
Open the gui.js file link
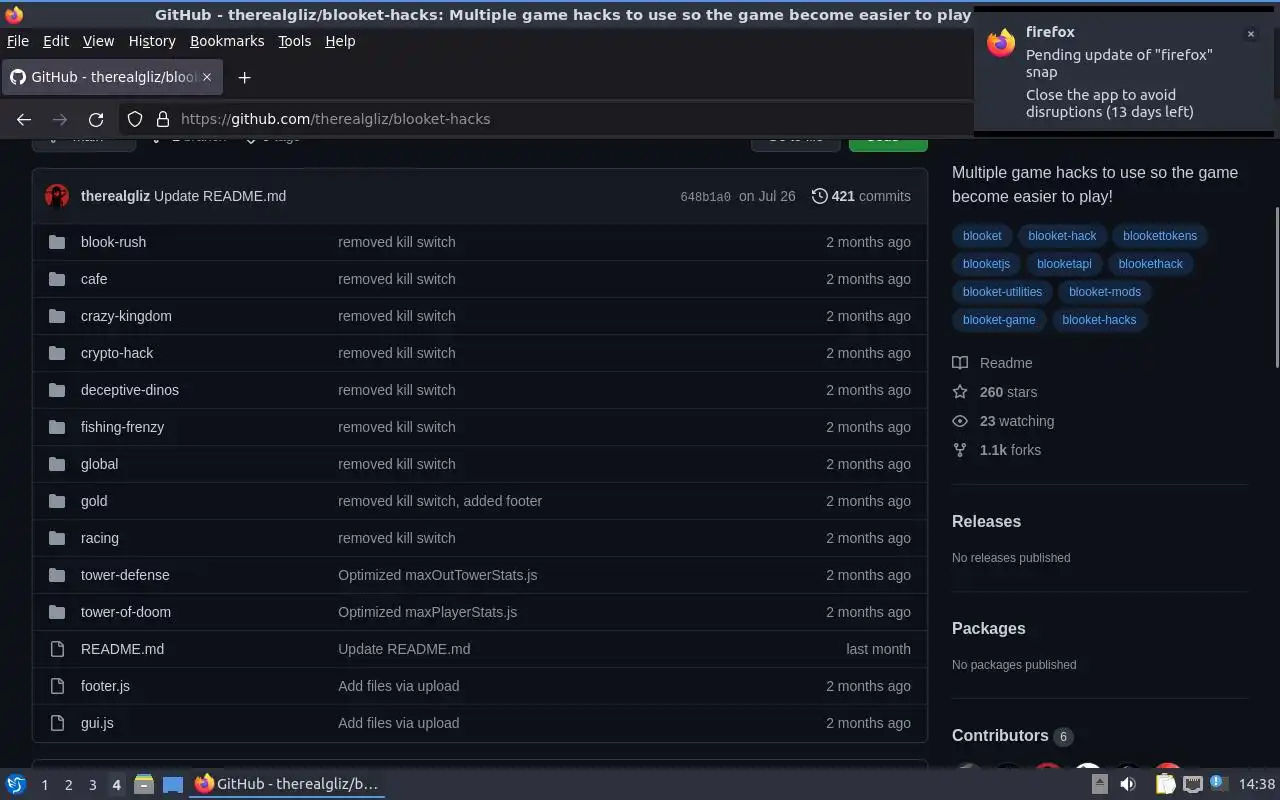(x=97, y=723)
